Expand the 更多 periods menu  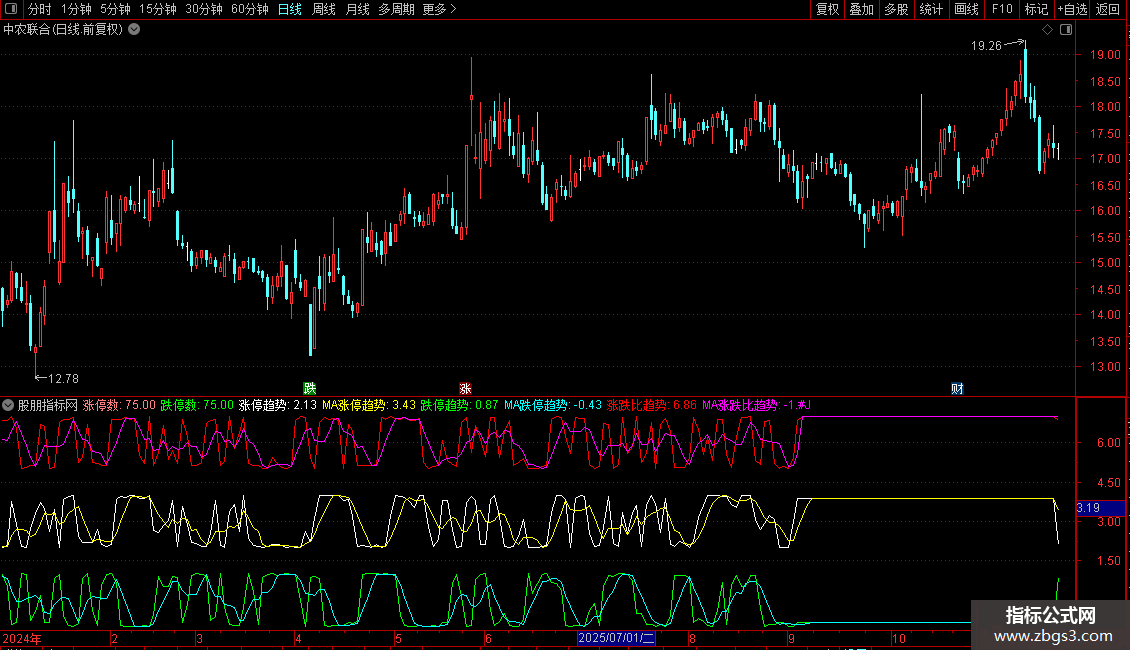(439, 9)
